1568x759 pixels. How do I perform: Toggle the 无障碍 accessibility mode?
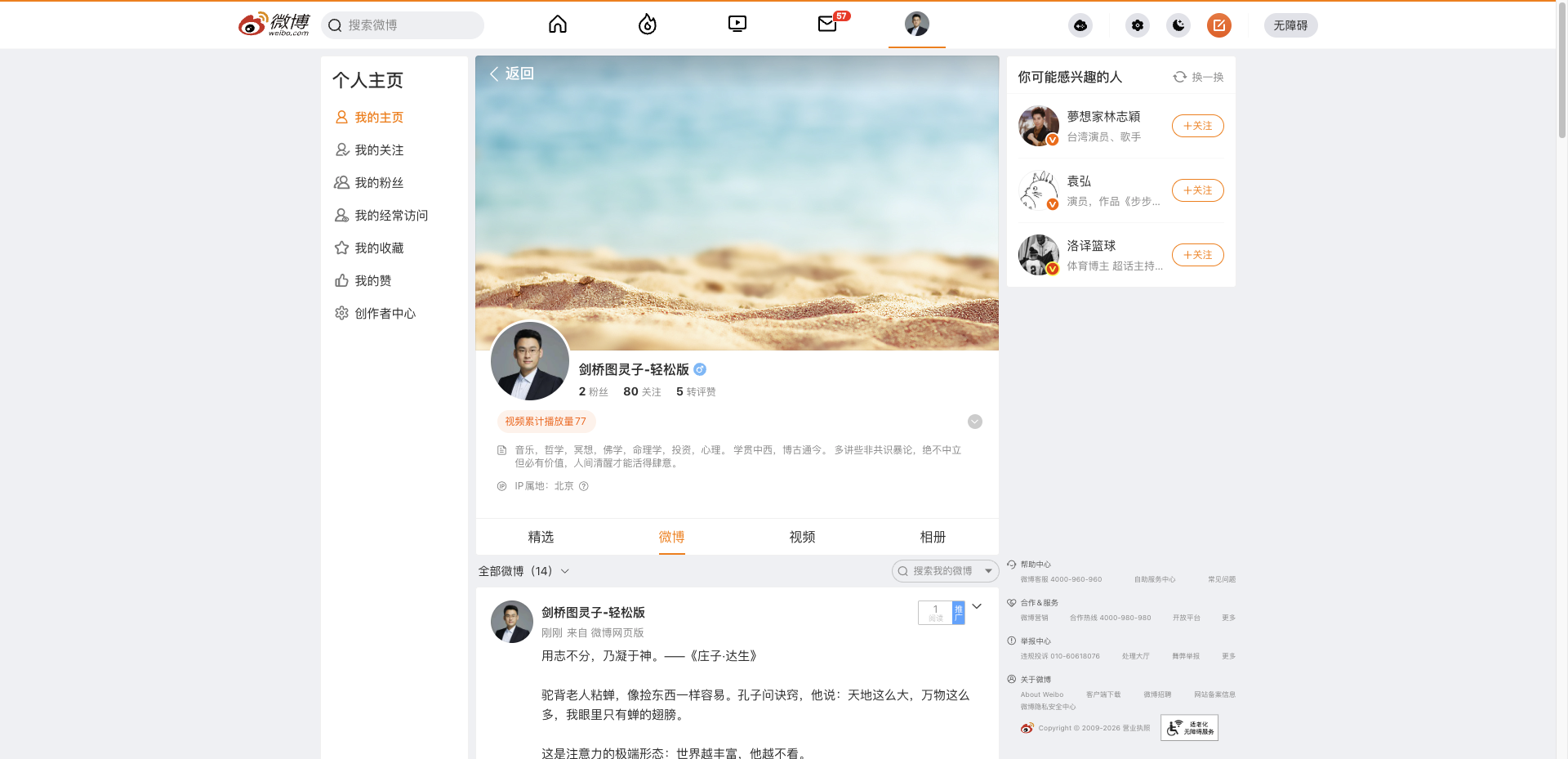point(1290,25)
